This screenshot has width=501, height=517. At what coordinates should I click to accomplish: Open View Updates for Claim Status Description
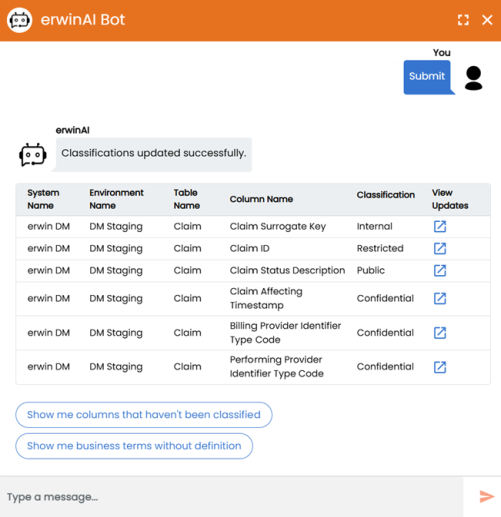click(x=440, y=270)
